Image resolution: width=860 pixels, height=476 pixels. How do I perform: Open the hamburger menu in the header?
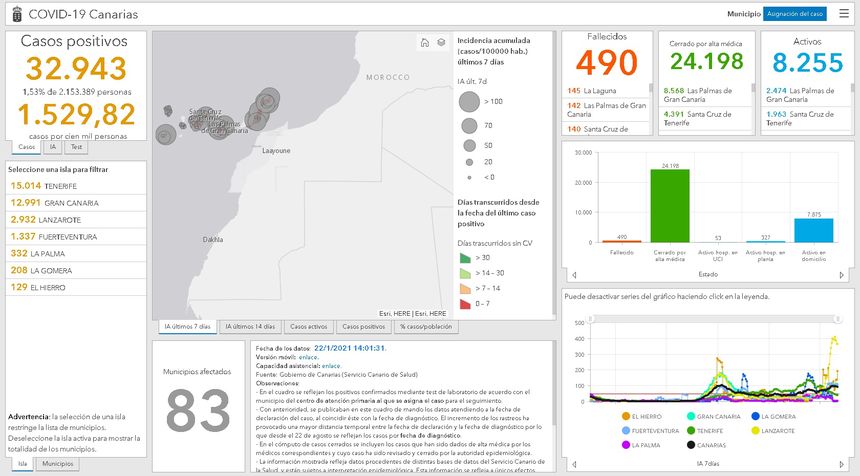pyautogui.click(x=844, y=15)
